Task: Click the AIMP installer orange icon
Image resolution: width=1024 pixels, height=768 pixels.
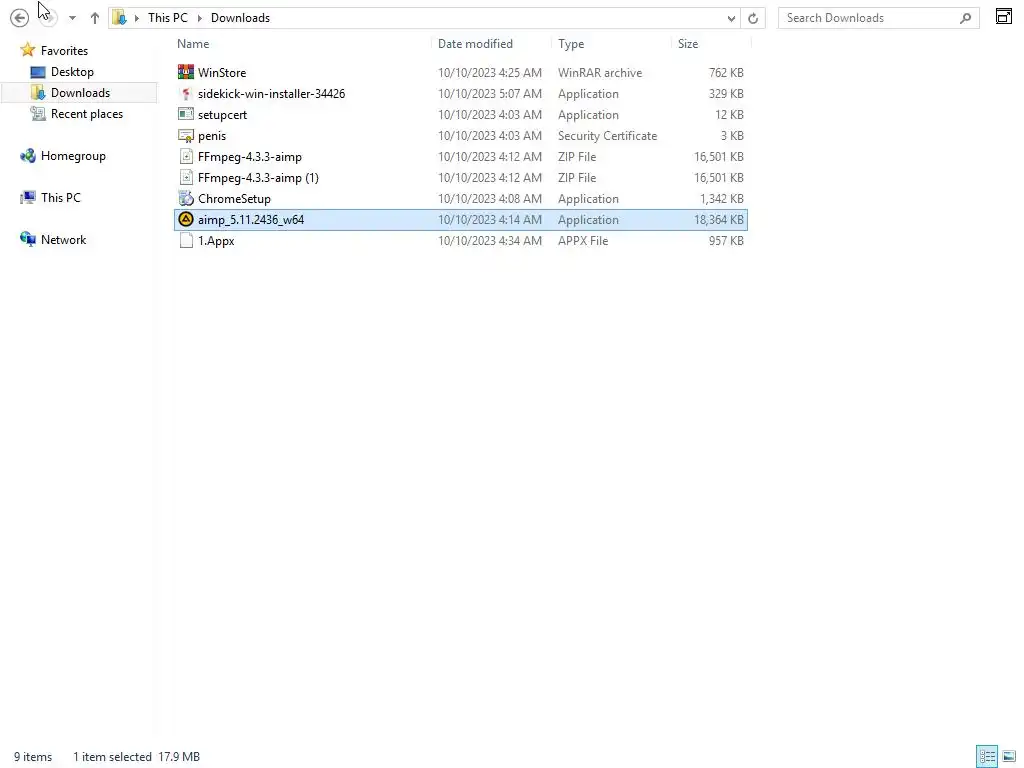Action: click(x=186, y=219)
